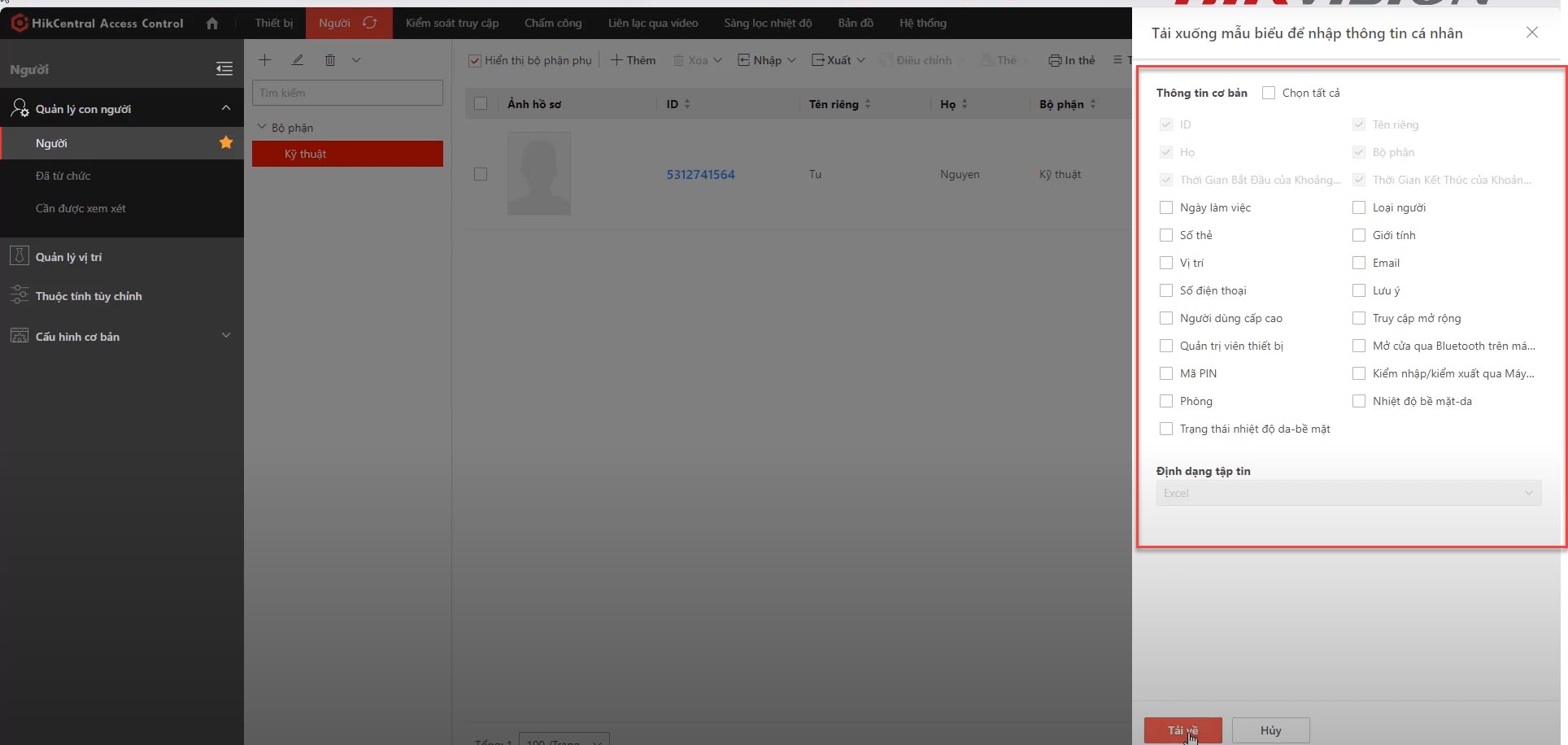Click the orange star beside Người

[226, 143]
